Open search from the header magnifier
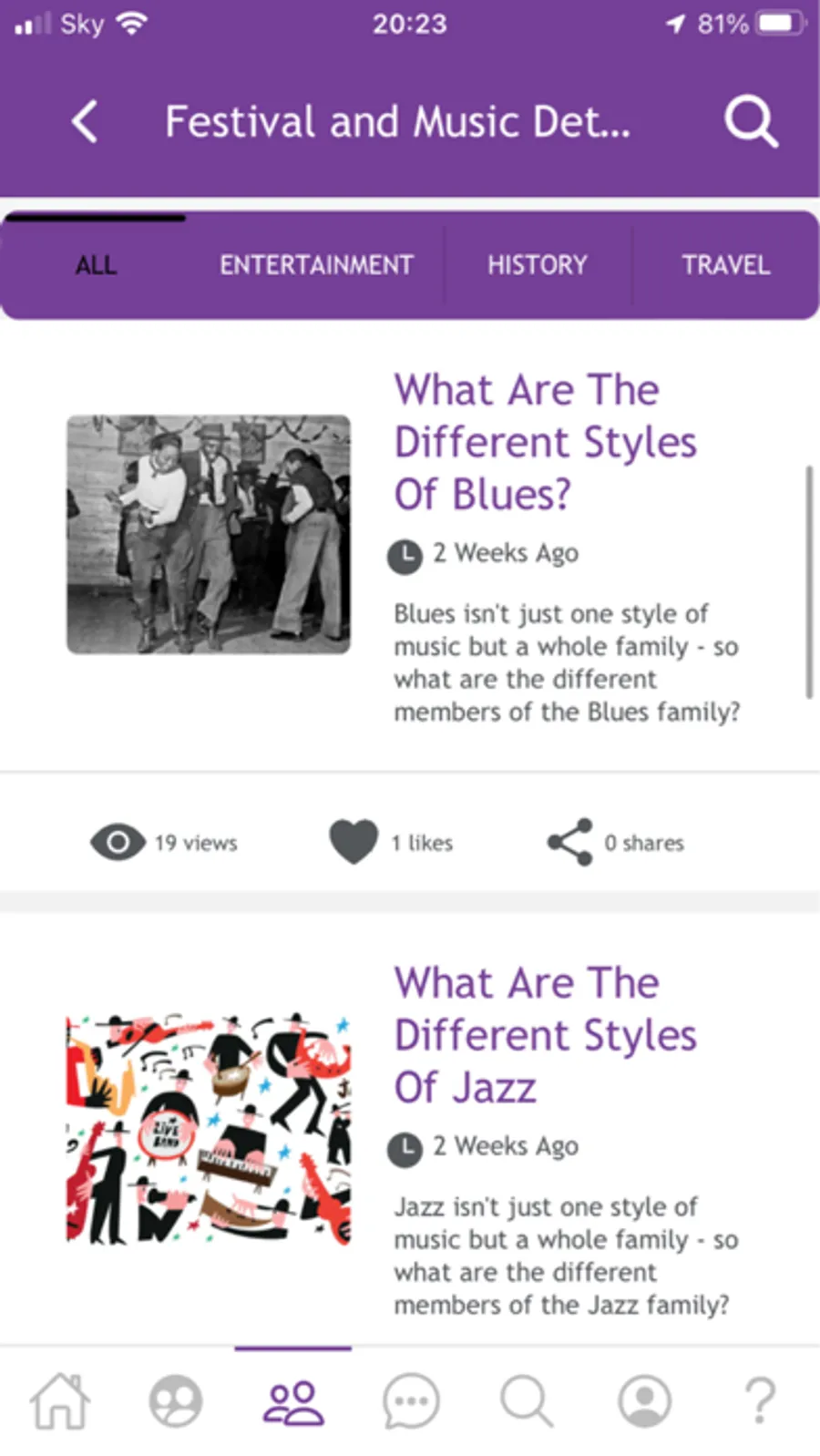Image resolution: width=820 pixels, height=1456 pixels. coord(751,122)
